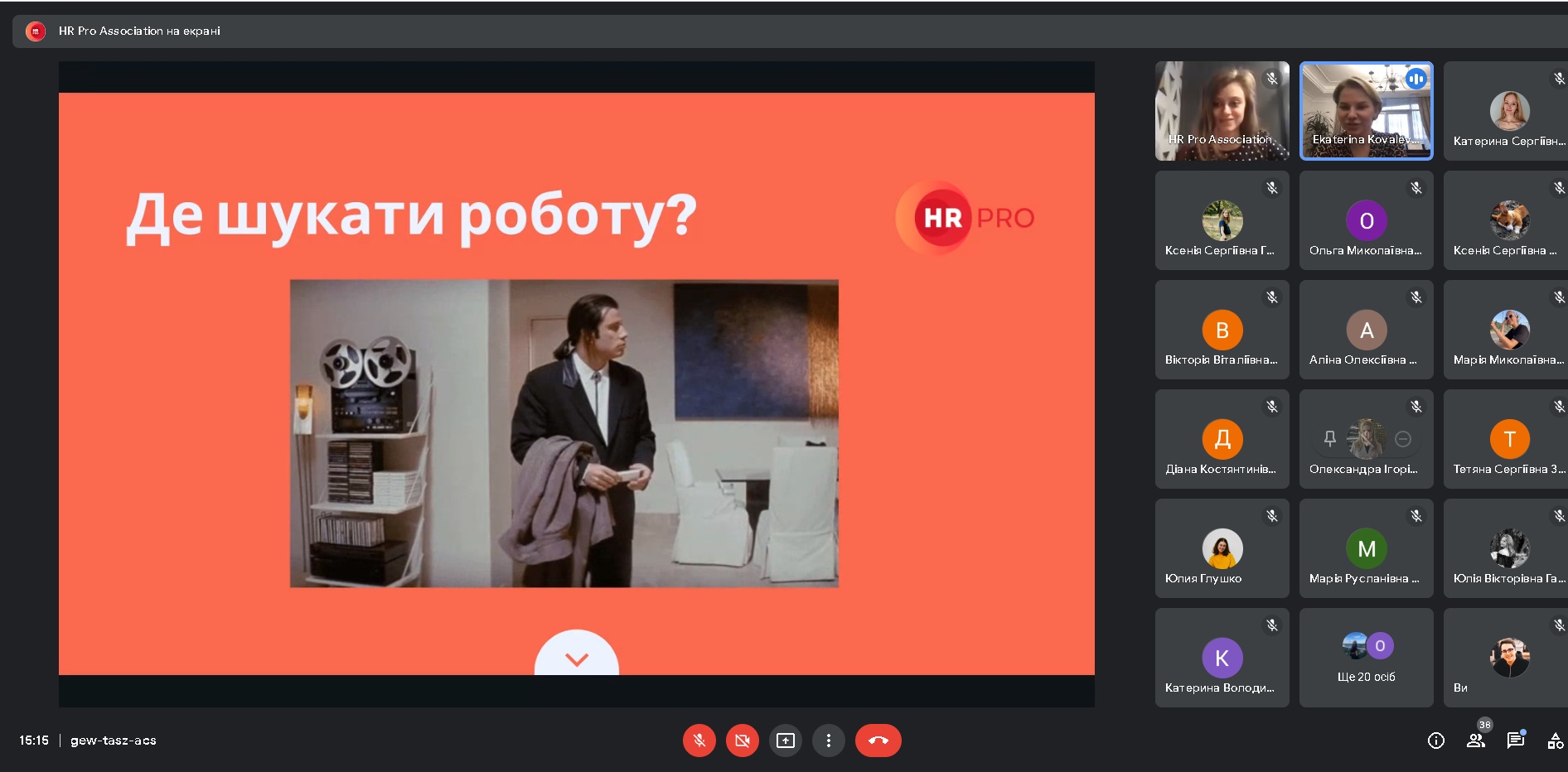Select the Ekaterina Kovalev video tile
This screenshot has width=1568, height=772.
point(1366,111)
